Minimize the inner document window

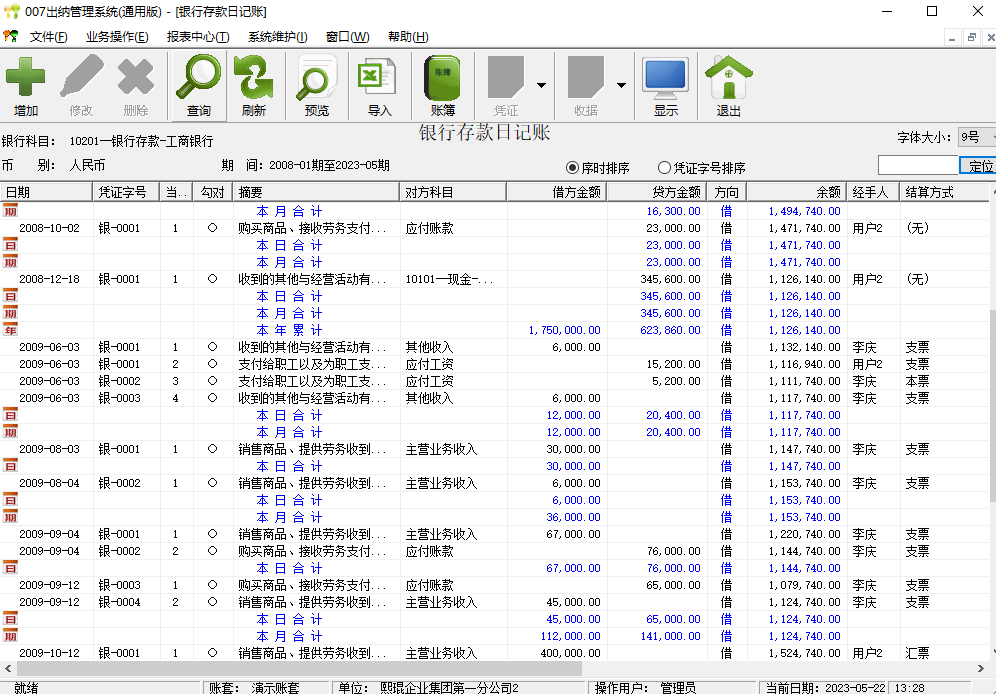click(x=952, y=37)
